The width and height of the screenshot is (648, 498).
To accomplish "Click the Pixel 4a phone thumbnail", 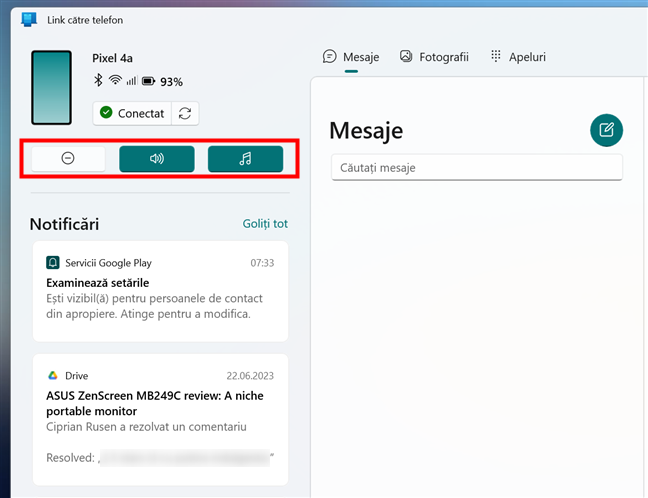I will tap(52, 88).
